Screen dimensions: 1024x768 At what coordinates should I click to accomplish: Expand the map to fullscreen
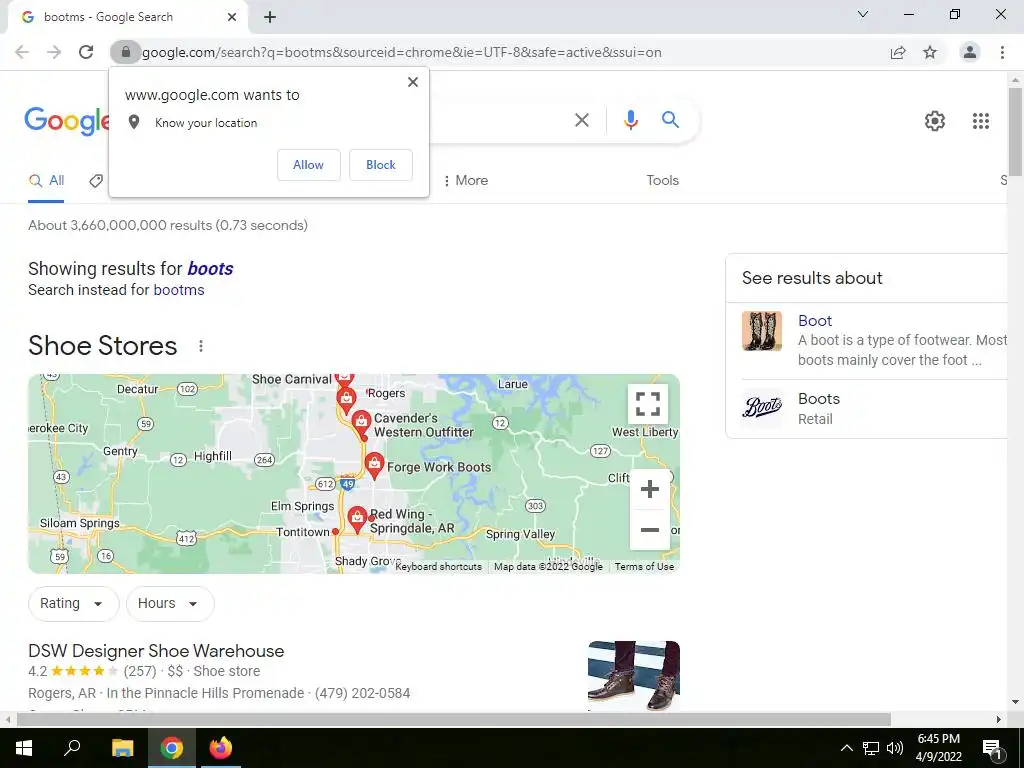[x=647, y=404]
